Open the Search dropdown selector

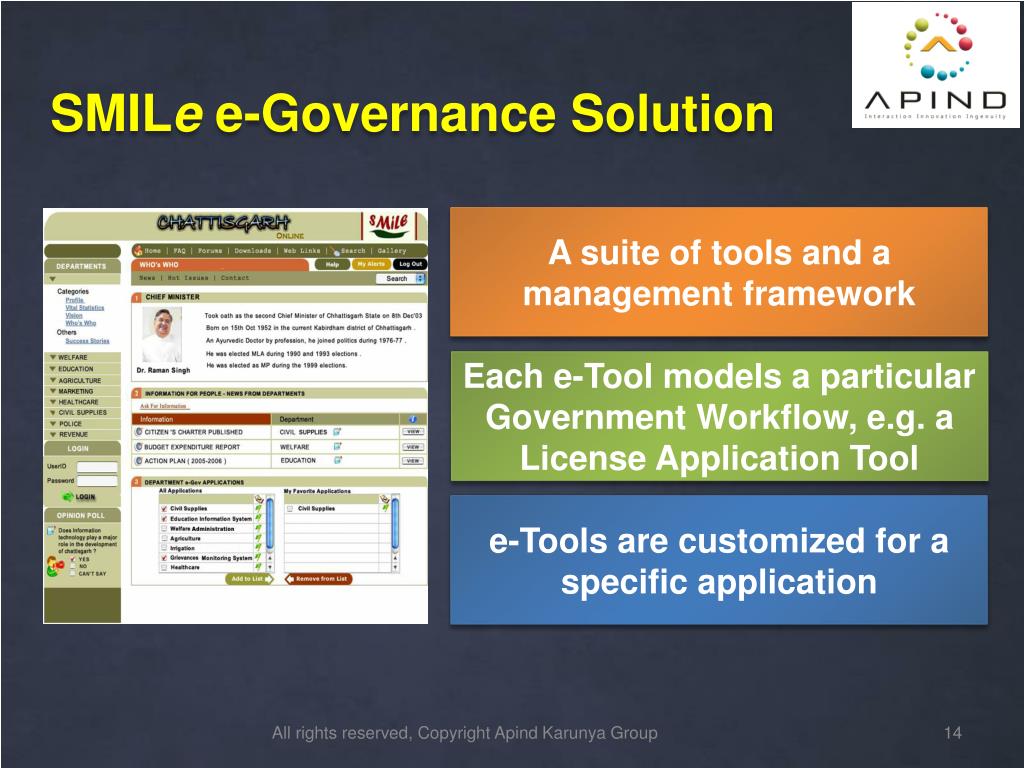(x=400, y=278)
